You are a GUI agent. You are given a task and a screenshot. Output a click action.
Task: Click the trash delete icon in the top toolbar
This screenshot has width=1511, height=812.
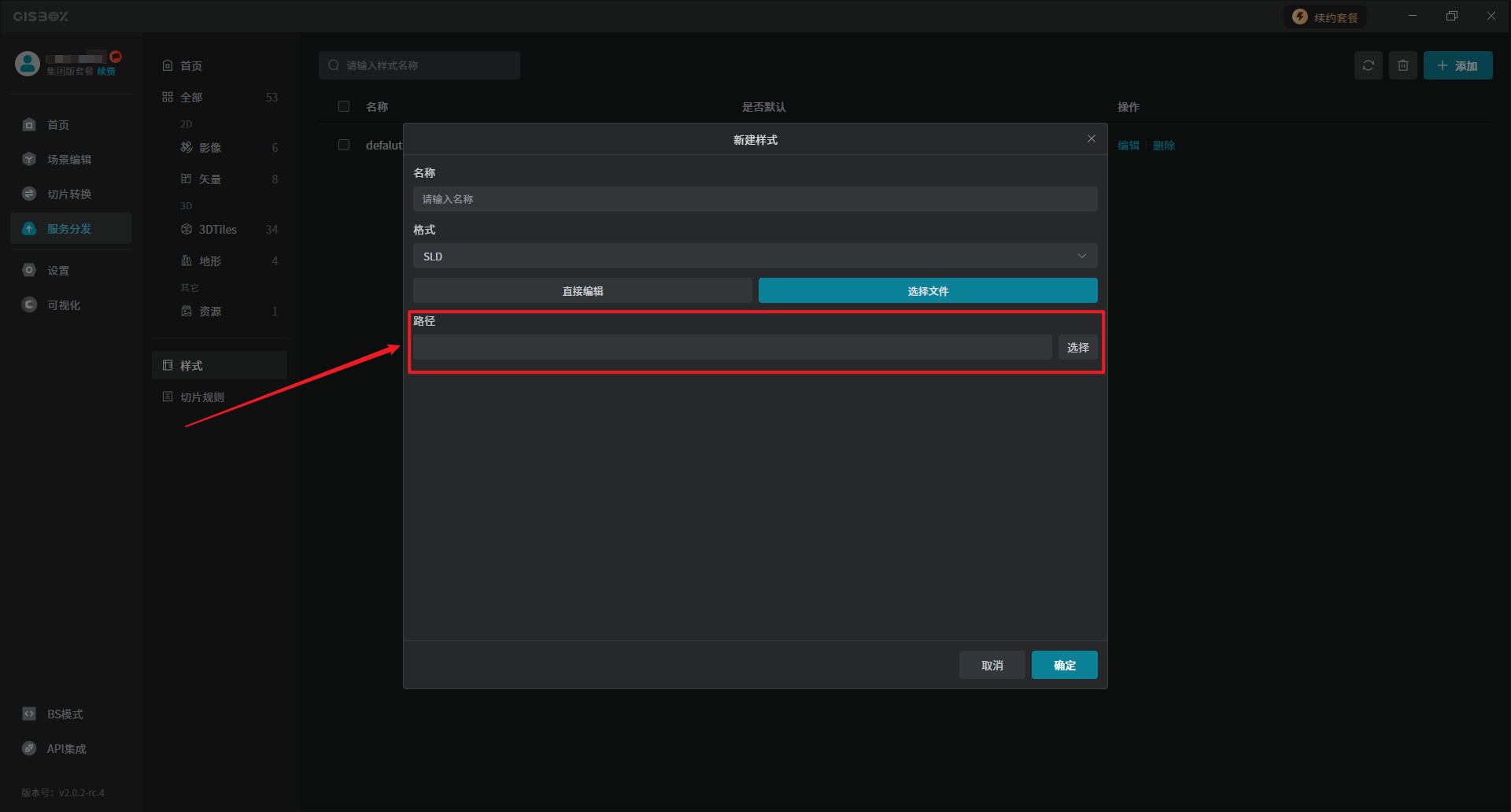pyautogui.click(x=1402, y=65)
